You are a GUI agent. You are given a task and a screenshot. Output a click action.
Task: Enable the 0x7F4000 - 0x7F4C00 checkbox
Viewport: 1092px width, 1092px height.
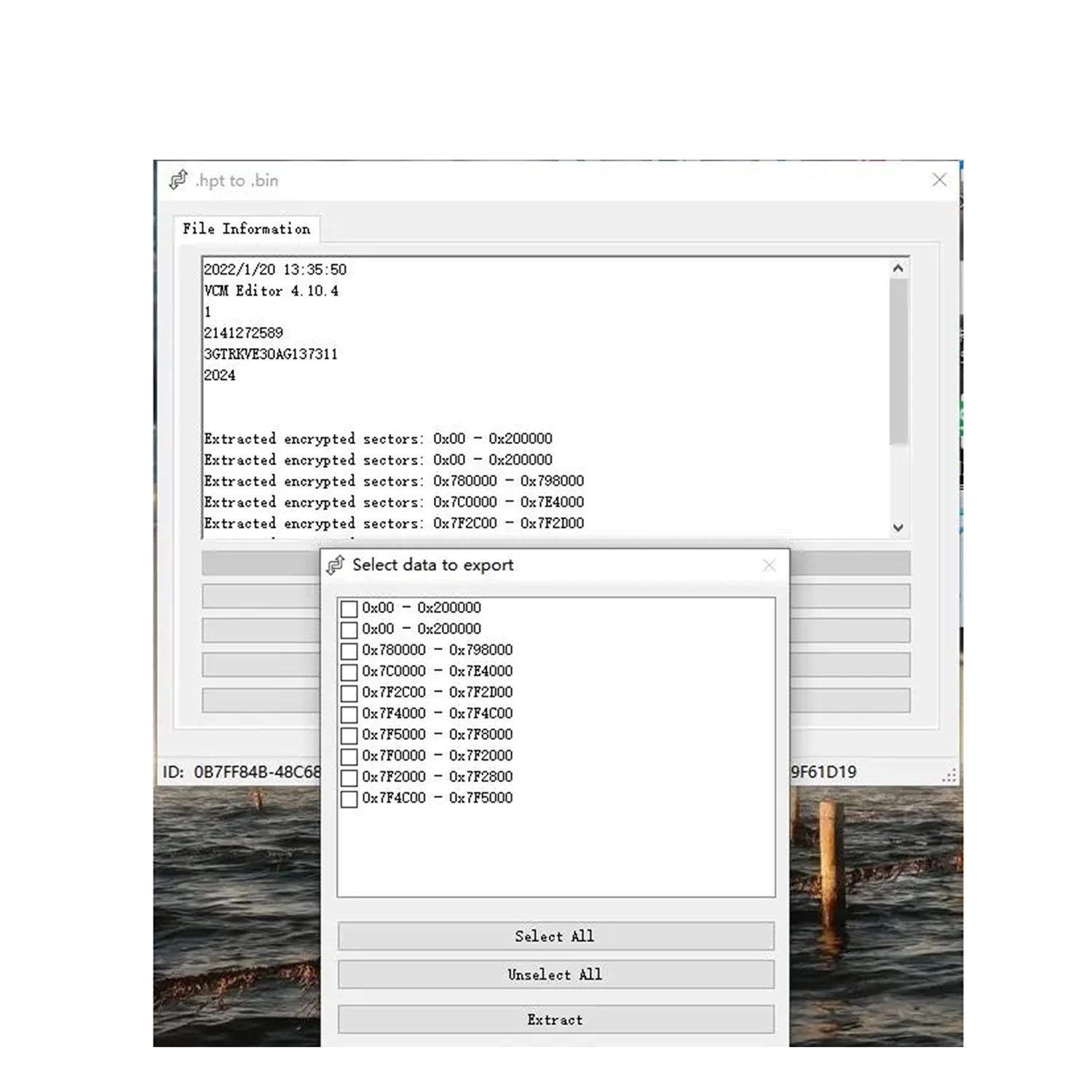tap(349, 714)
